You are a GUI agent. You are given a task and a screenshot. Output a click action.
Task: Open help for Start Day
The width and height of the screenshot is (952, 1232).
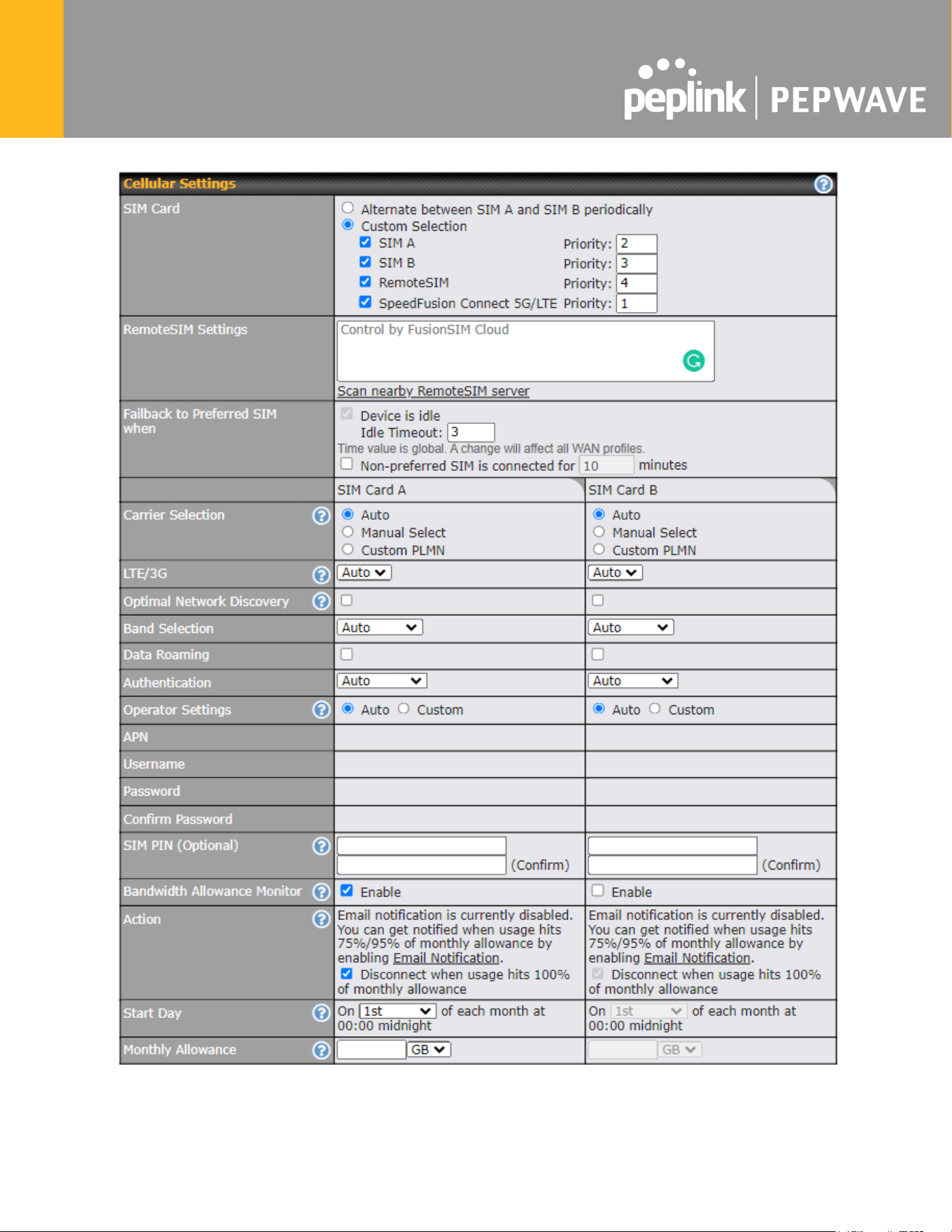[321, 1012]
